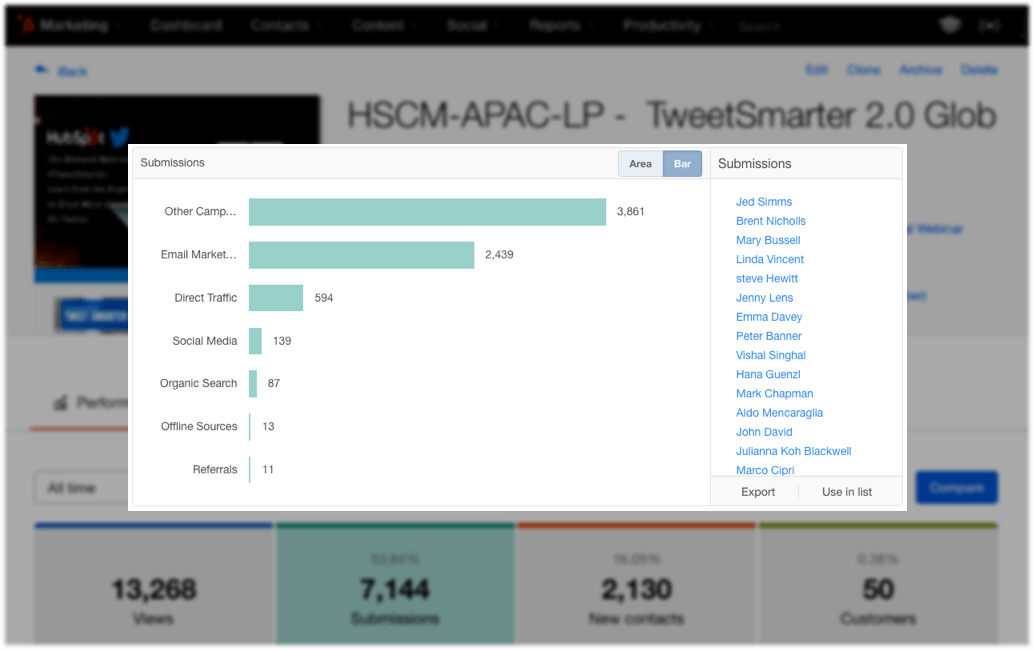The image size is (1034, 650).
Task: Go Back to previous page
Action: (x=61, y=71)
